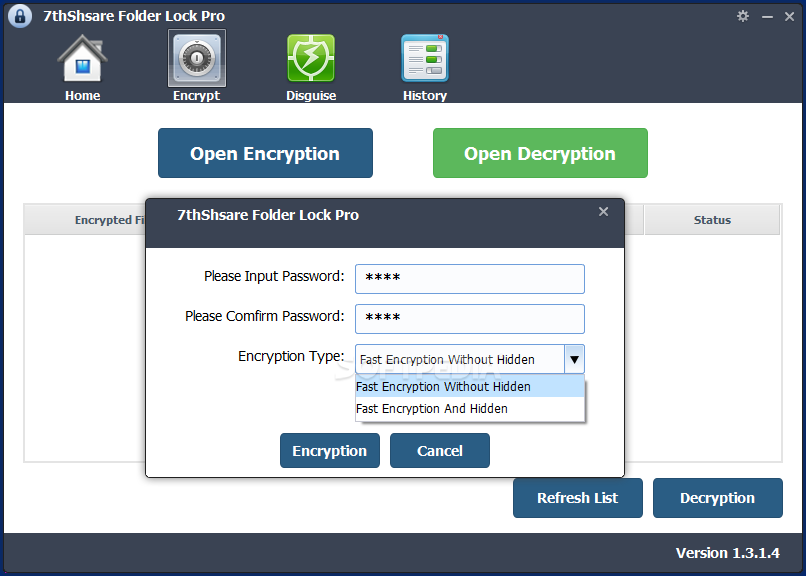Go to the Home section icon
The image size is (806, 576).
tap(82, 59)
